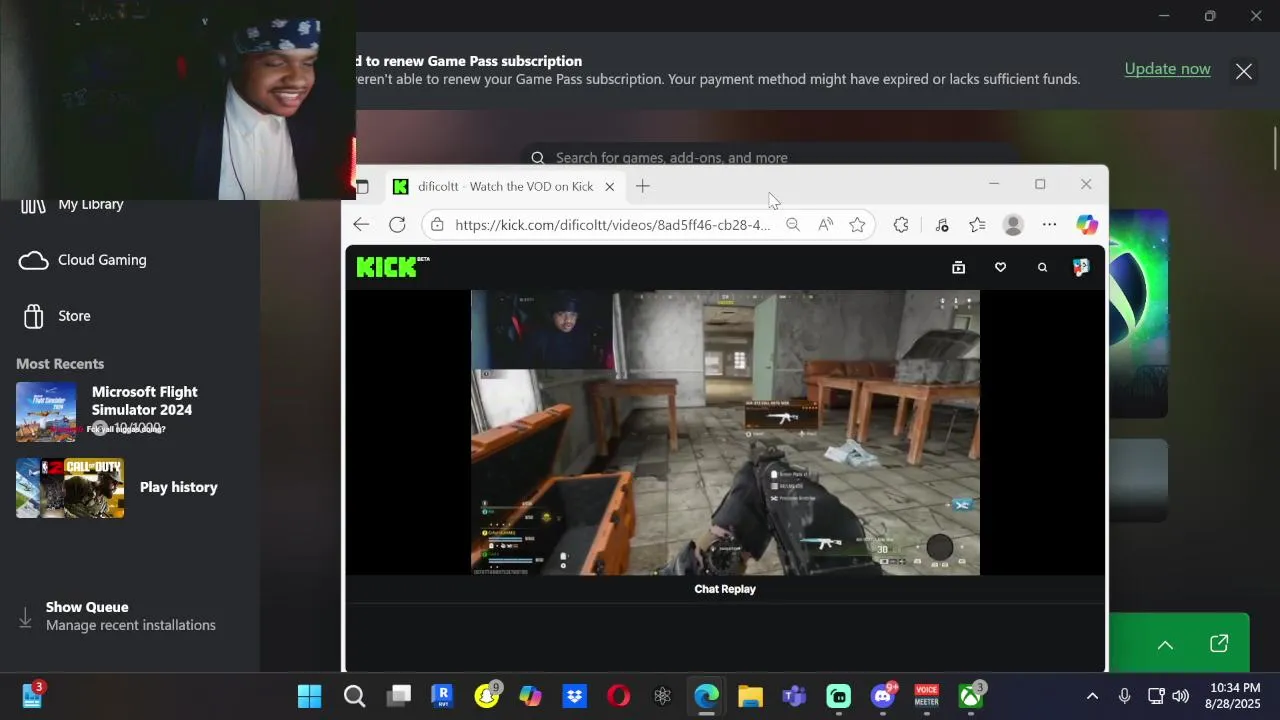Click Xbox app search for games field
This screenshot has height=720, width=1280.
[769, 157]
